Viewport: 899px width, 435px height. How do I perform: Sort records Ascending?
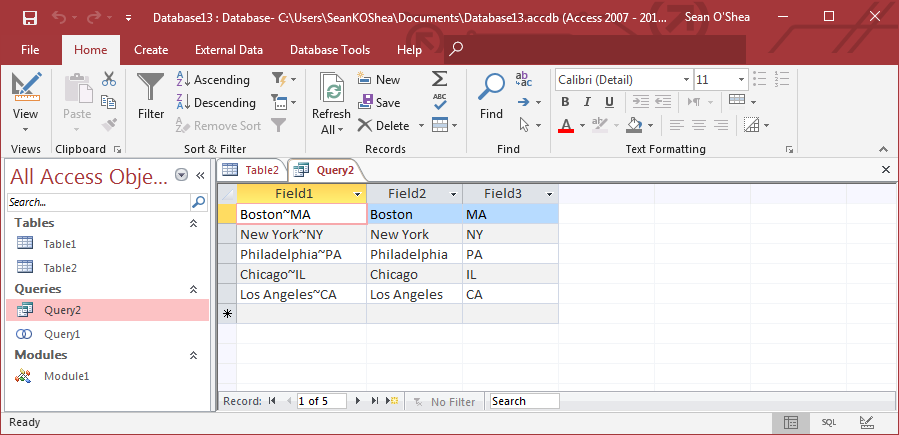point(213,80)
